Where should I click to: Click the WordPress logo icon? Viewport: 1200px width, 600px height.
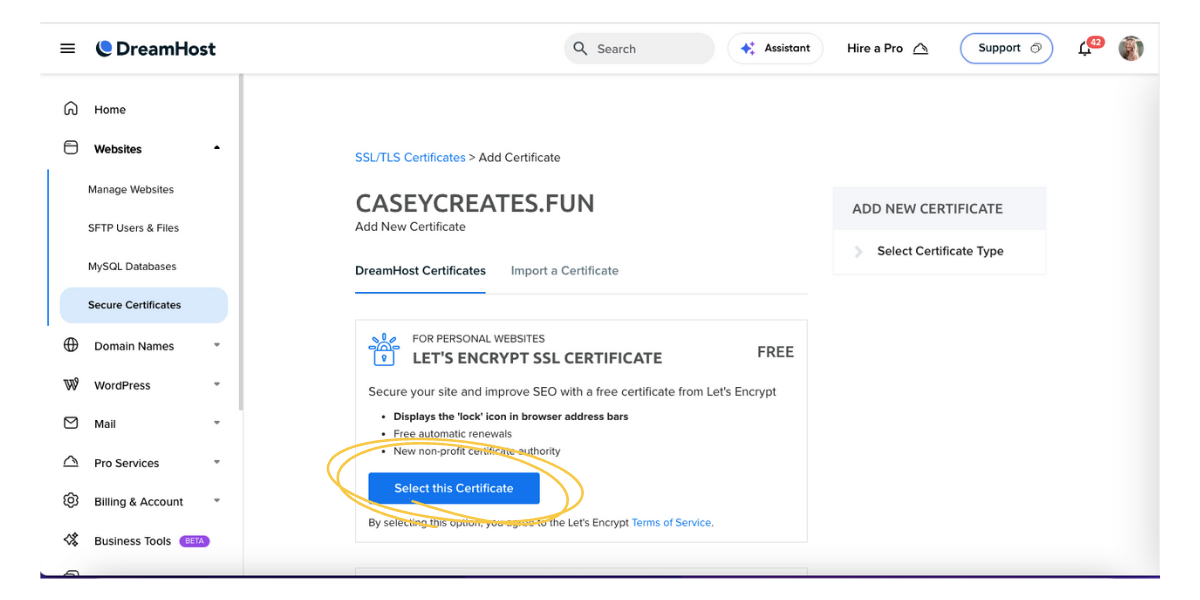[x=71, y=384]
